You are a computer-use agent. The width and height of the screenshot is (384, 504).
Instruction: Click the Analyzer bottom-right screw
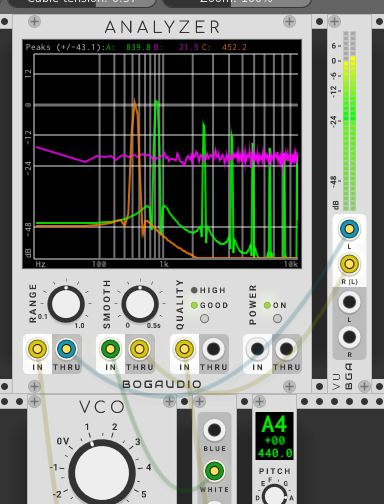pyautogui.click(x=289, y=386)
